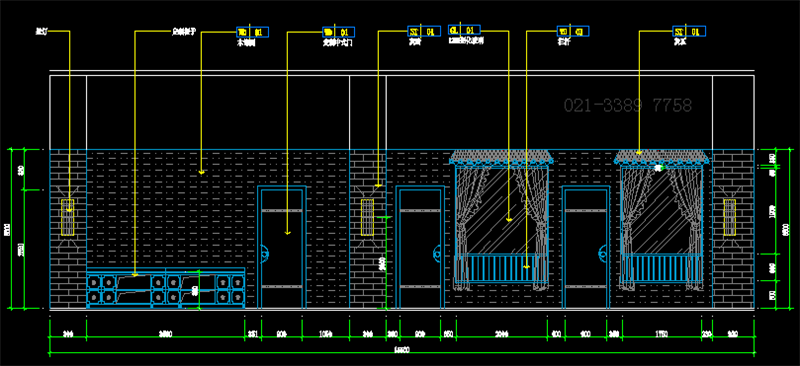Click the rightmost blue material tag
800x366 pixels.
[689, 32]
